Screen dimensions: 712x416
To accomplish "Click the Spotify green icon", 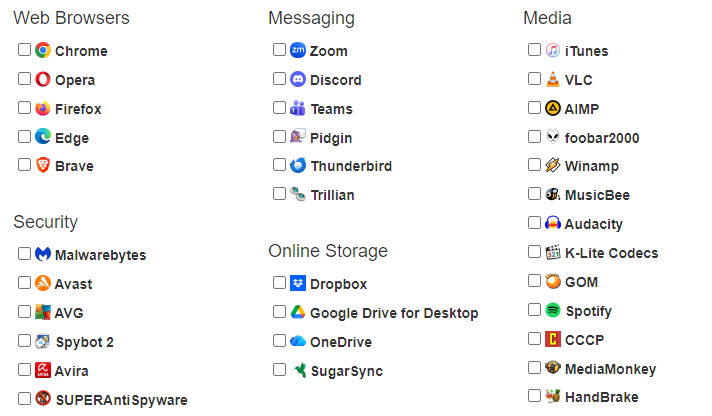I will 553,310.
